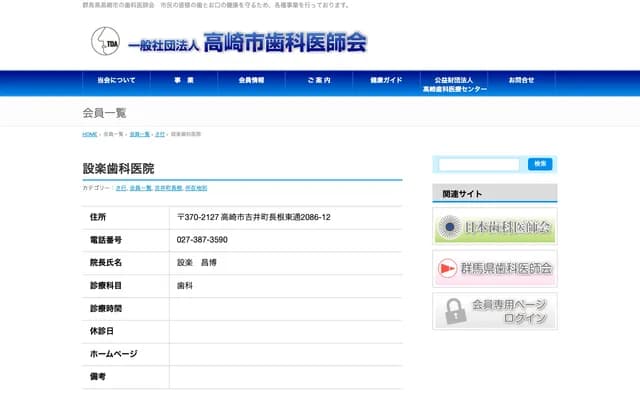The width and height of the screenshot is (640, 400).
Task: Click the 会員専用ページ ログイン banner
Action: [x=495, y=310]
